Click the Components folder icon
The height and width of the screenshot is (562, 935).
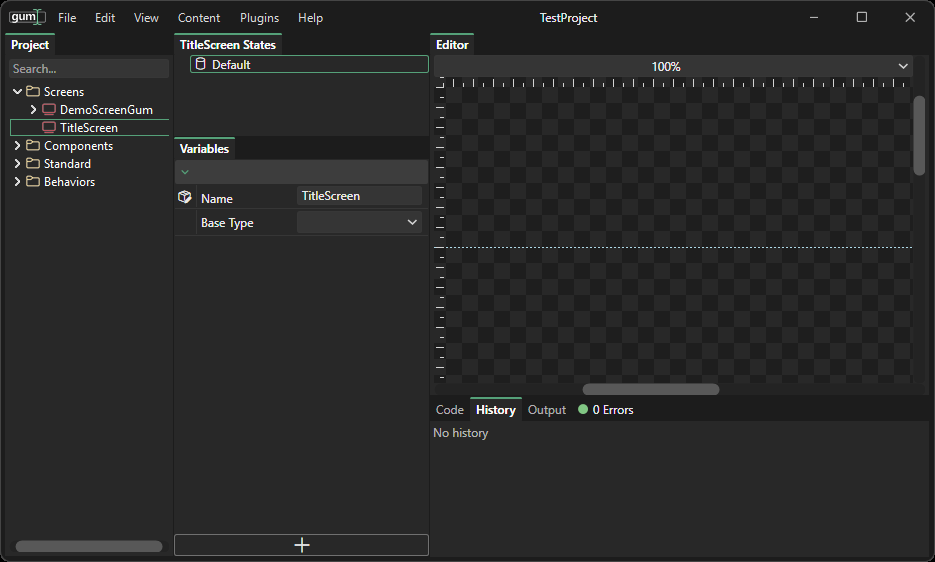tap(33, 146)
